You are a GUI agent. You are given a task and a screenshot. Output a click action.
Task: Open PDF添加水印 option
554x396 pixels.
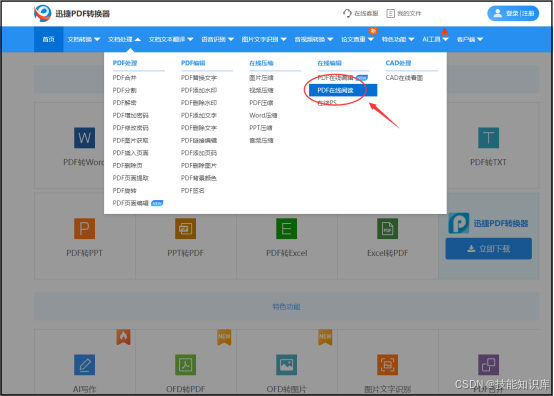(199, 90)
